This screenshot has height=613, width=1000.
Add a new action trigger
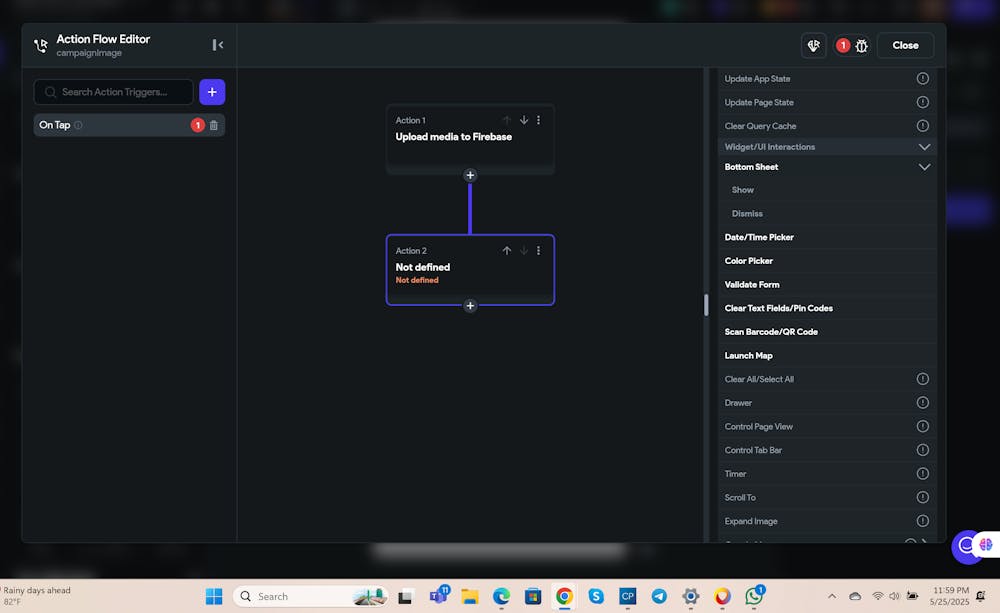[x=212, y=92]
